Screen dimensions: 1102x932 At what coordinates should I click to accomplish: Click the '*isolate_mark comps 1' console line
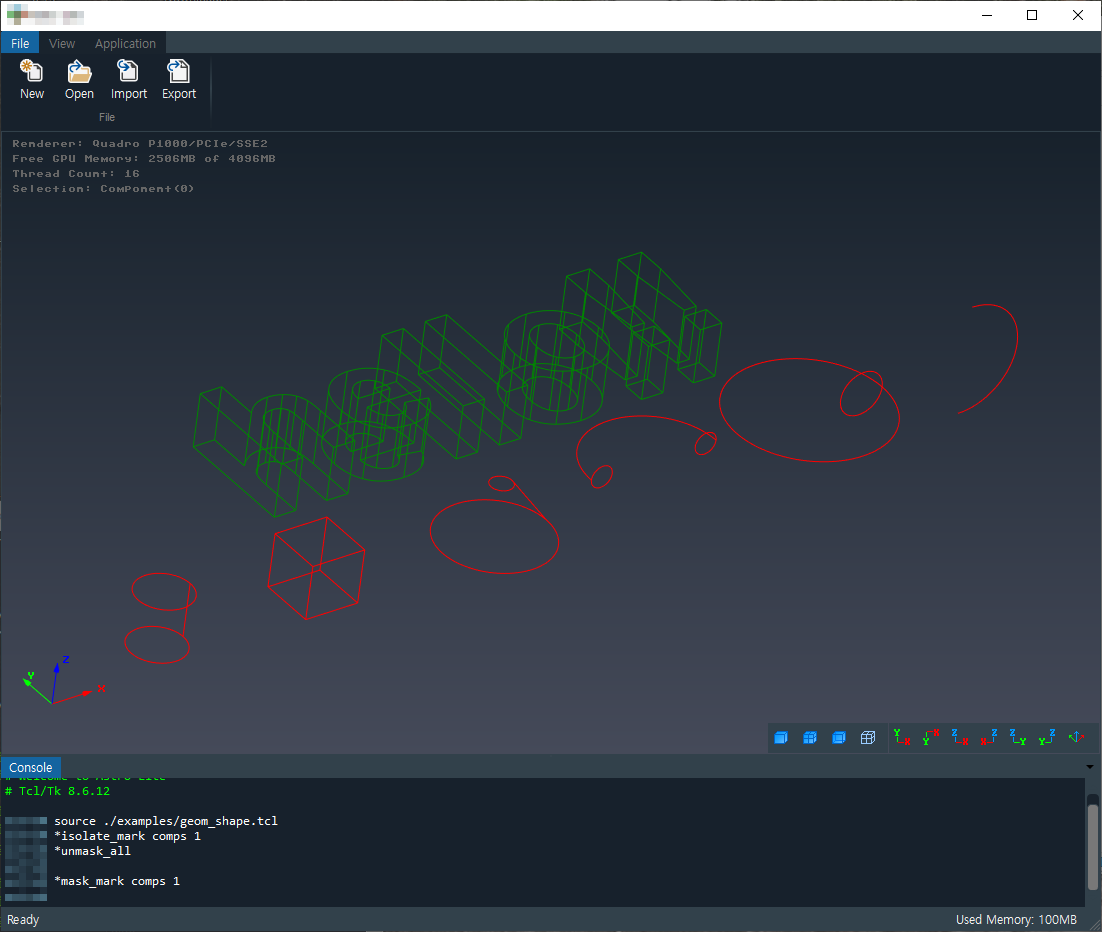(127, 836)
